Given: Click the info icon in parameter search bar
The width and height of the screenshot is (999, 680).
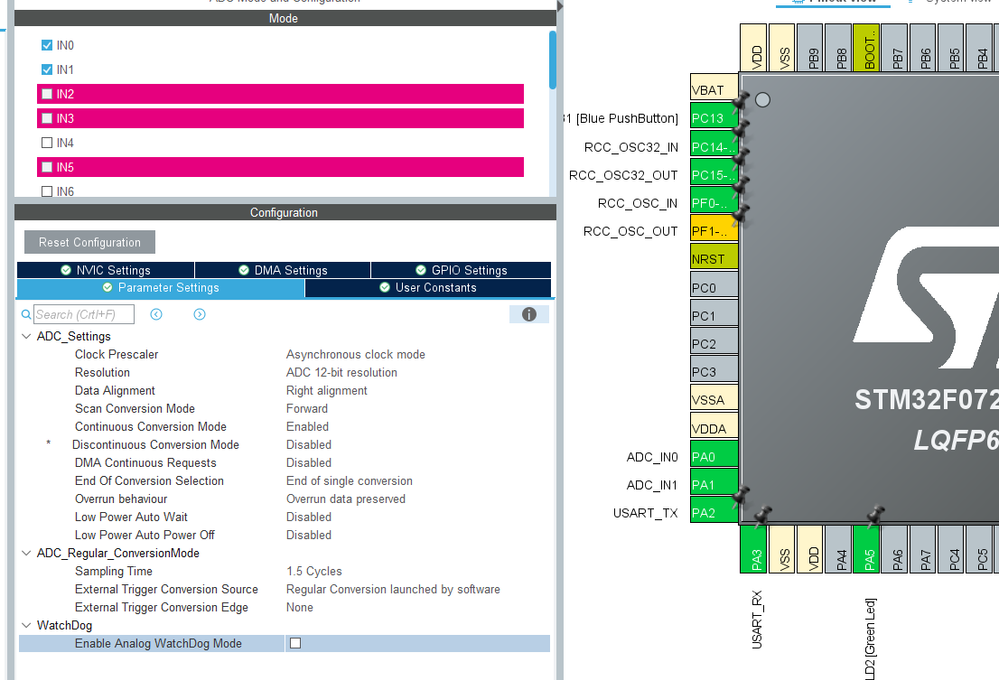Looking at the screenshot, I should click(x=529, y=314).
